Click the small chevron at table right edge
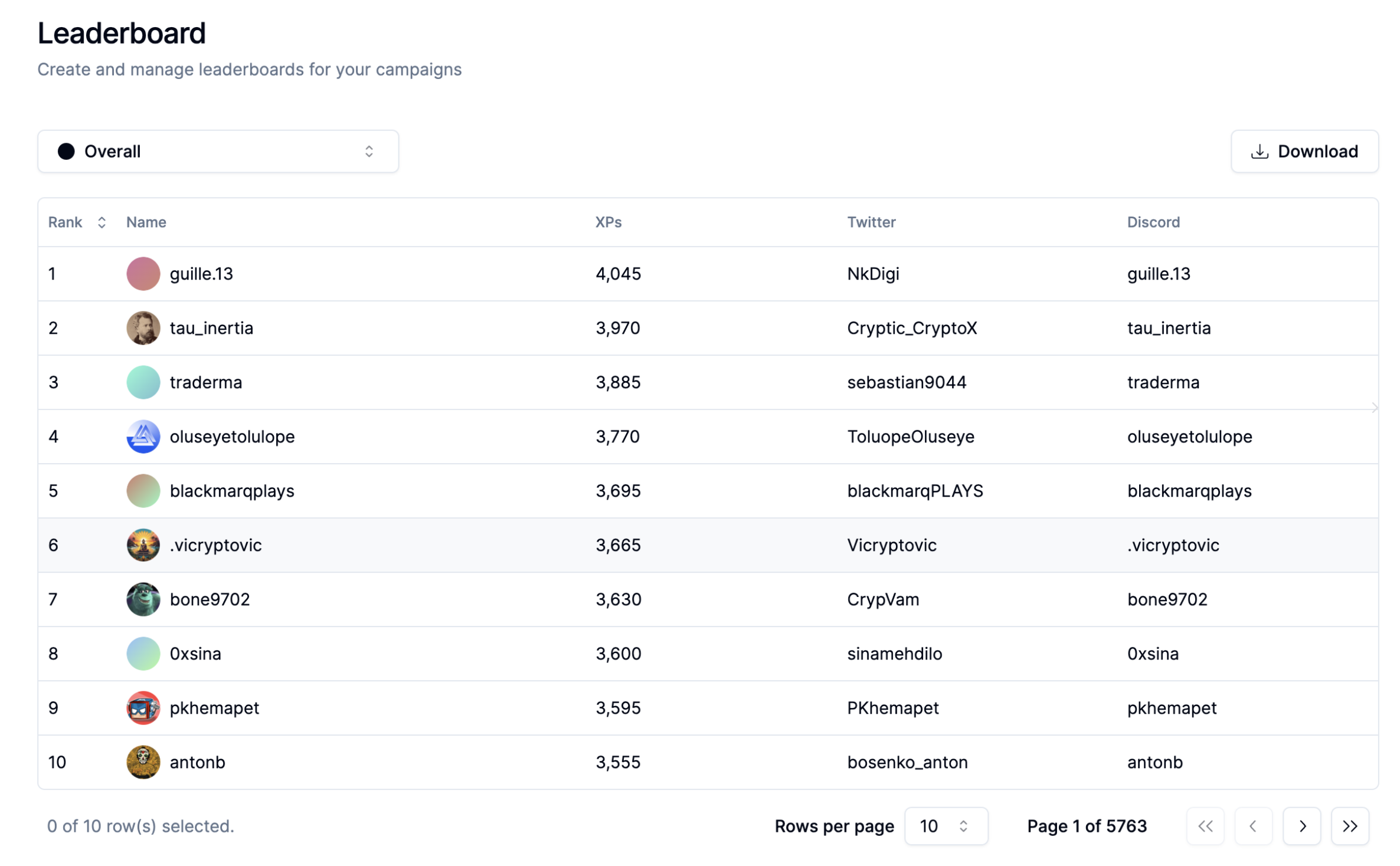 point(1374,408)
